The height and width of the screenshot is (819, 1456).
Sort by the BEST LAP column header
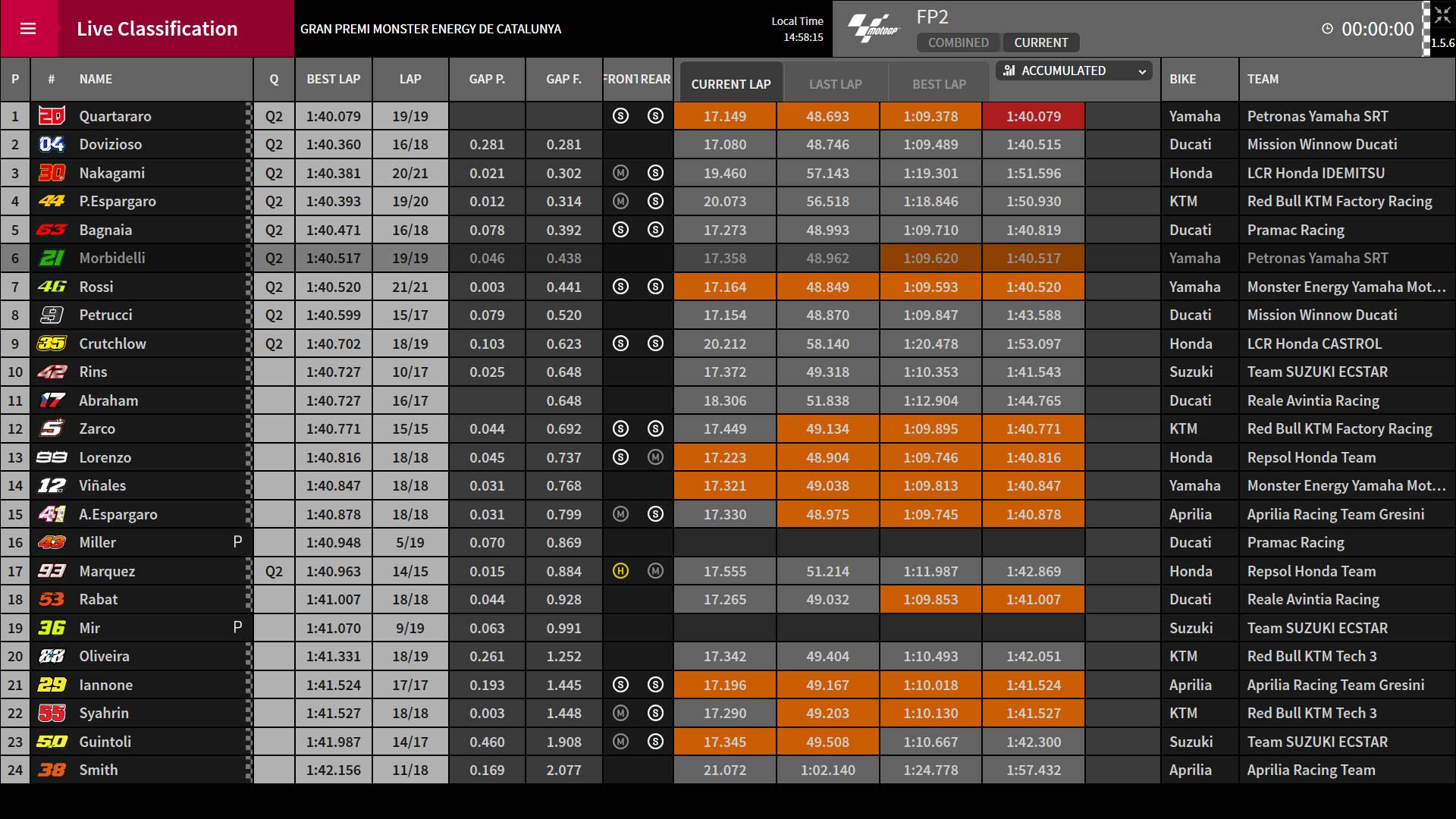(x=334, y=79)
